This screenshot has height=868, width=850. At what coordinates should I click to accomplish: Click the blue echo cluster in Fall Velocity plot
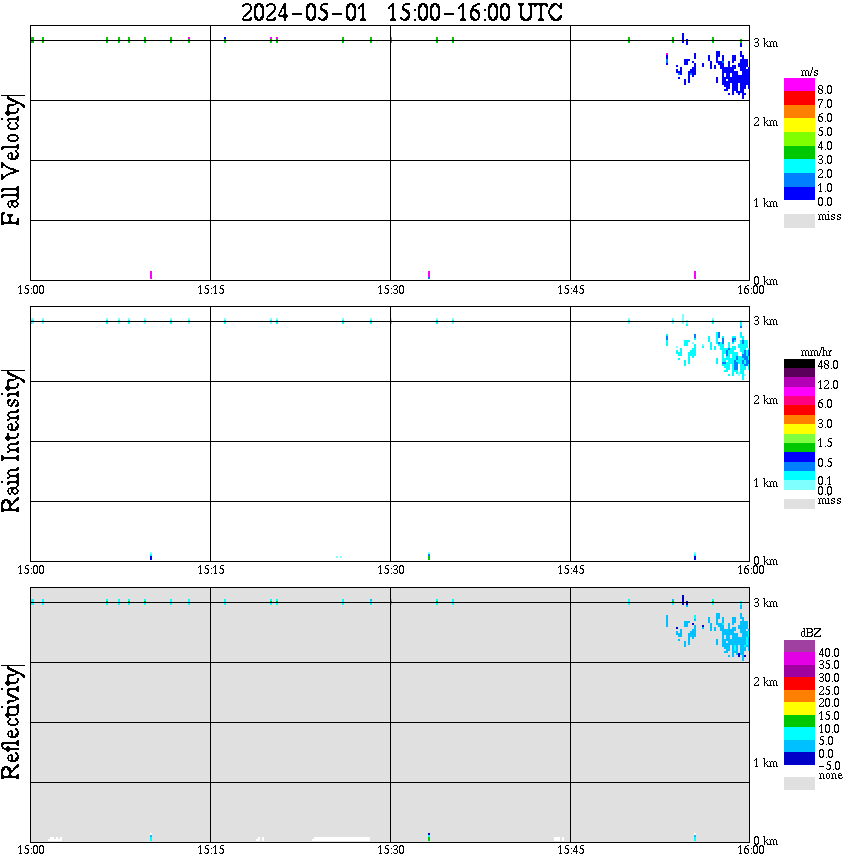point(734,74)
